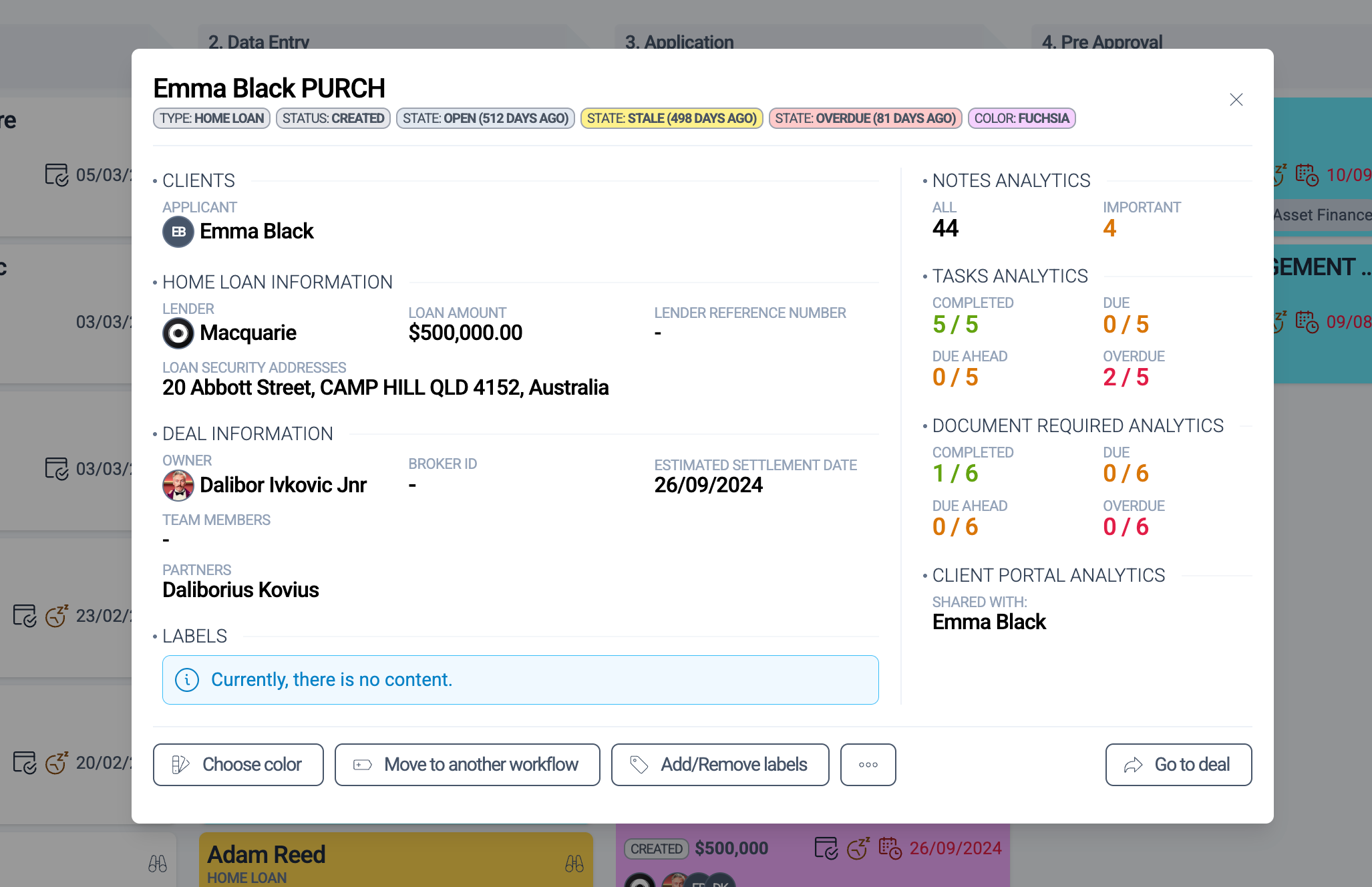Open the three-dots more options menu
The image size is (1372, 887).
868,764
